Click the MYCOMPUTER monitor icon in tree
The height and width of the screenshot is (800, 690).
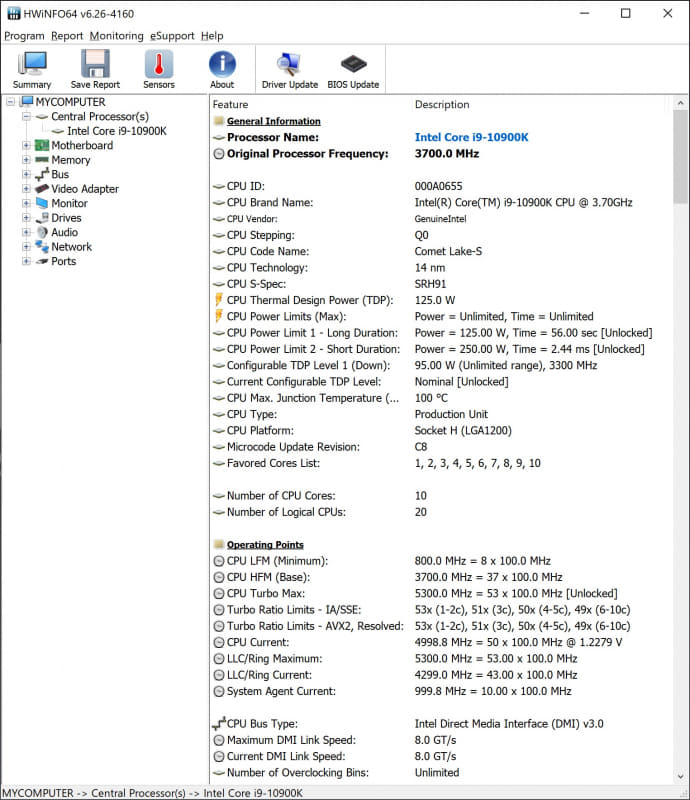[x=27, y=102]
